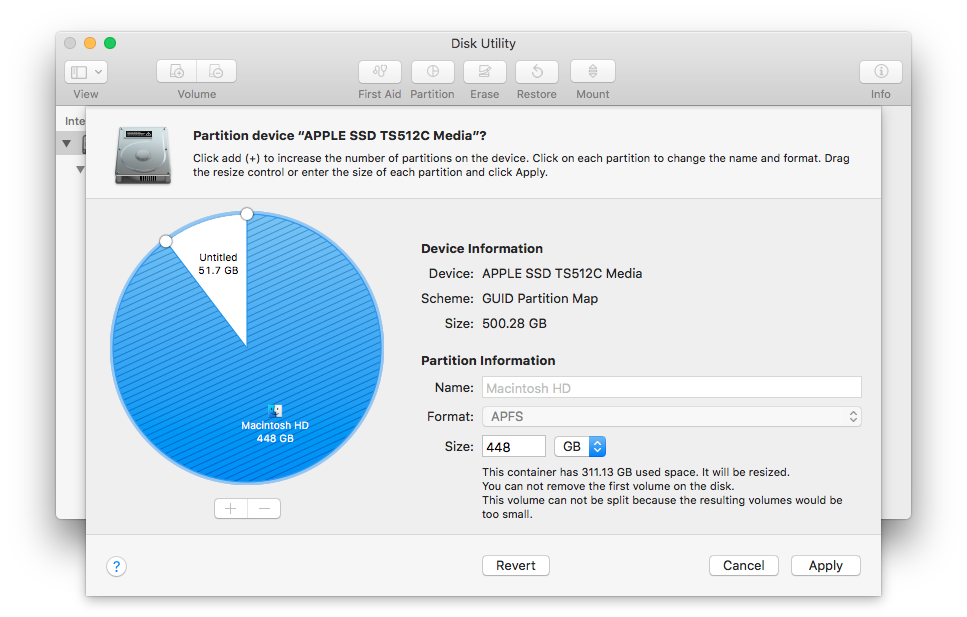
Task: Select the Untitled 51.7 GB partition slice
Action: click(218, 264)
